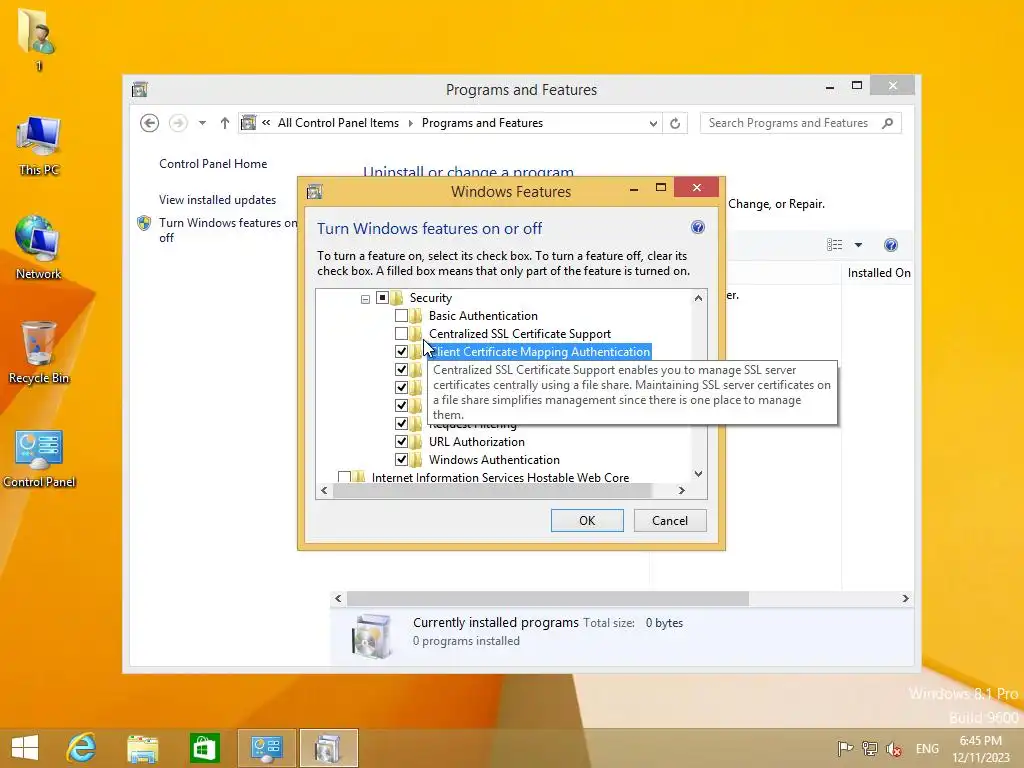Viewport: 1024px width, 768px height.
Task: Select the Basic Authentication tree item
Action: point(483,316)
